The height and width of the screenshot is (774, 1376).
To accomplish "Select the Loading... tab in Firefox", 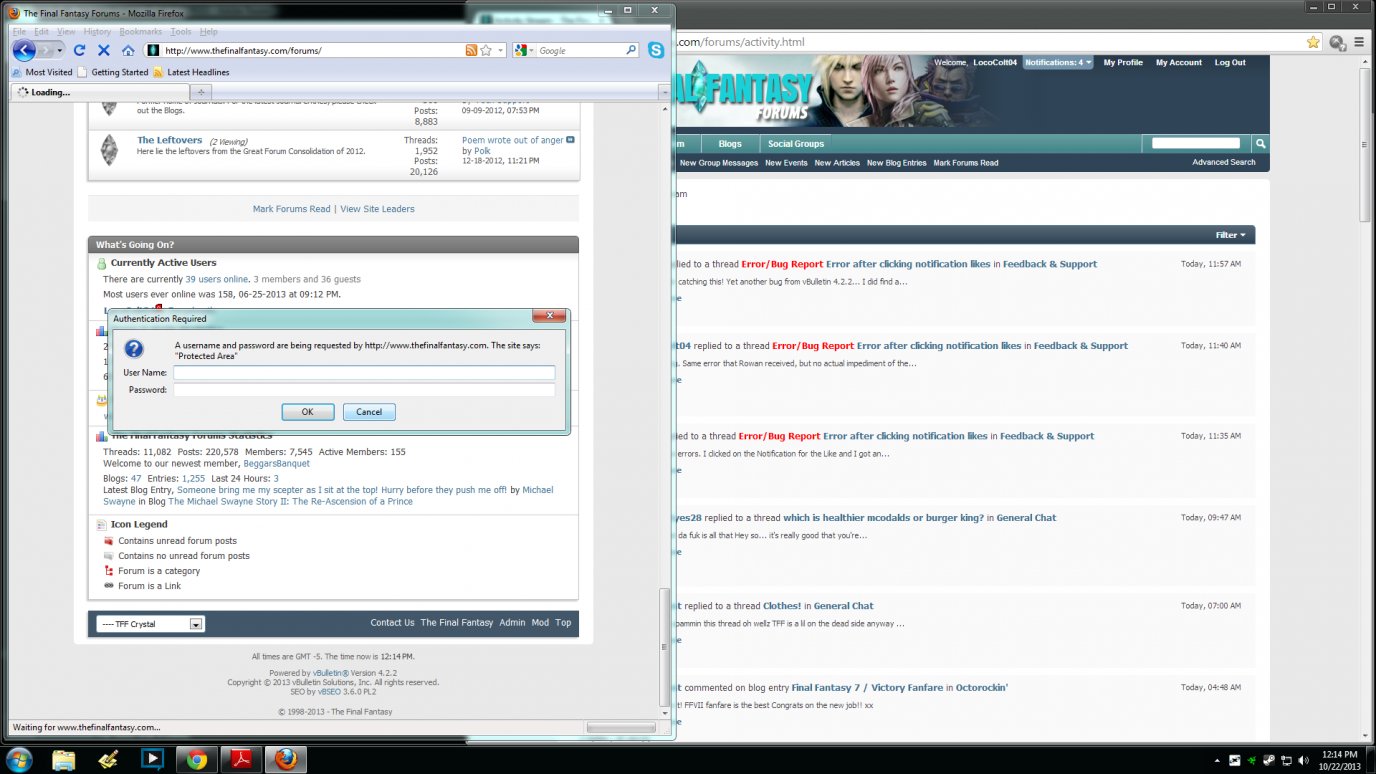I will (98, 92).
